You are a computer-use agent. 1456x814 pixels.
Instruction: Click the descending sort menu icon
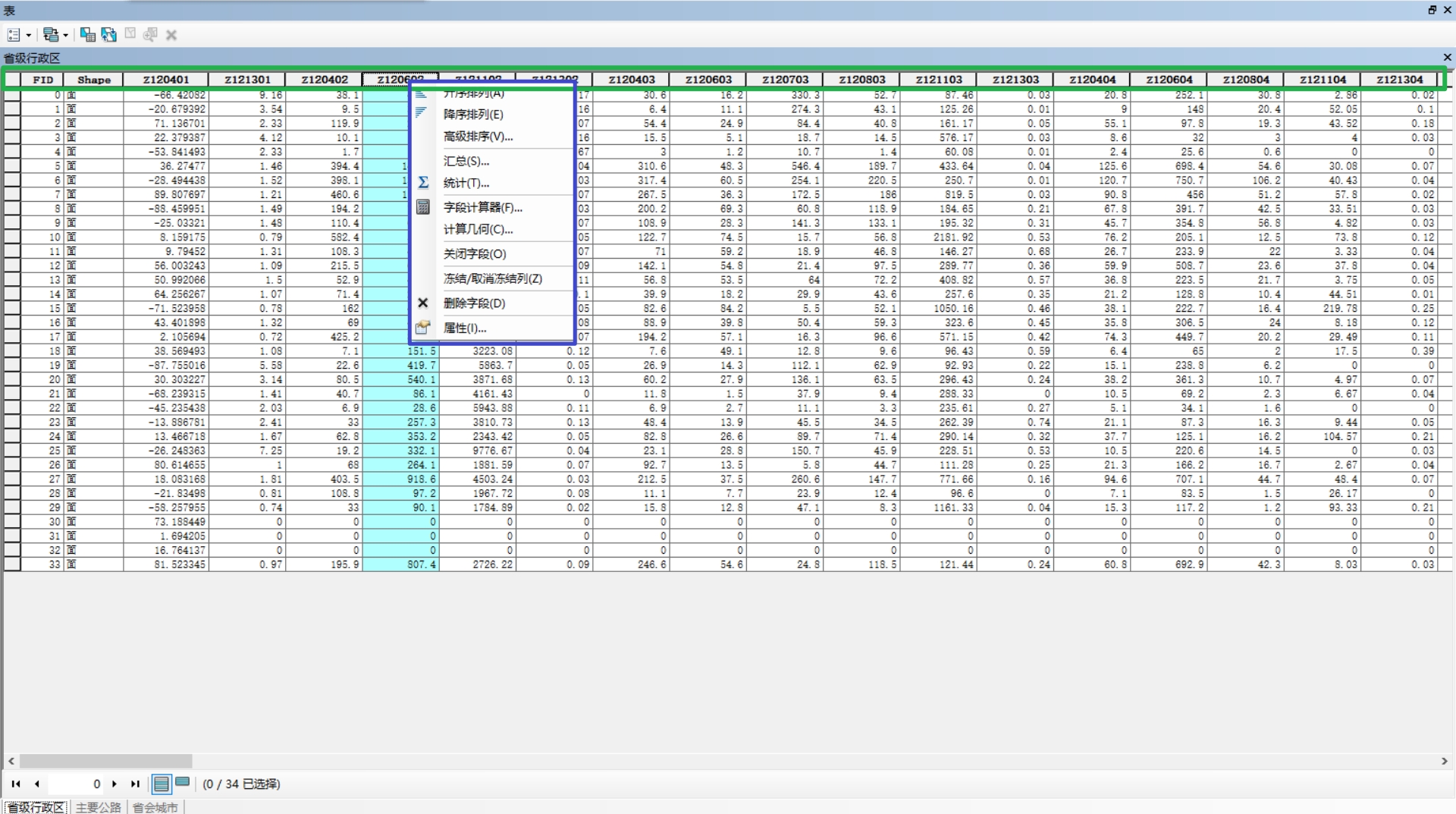(422, 114)
